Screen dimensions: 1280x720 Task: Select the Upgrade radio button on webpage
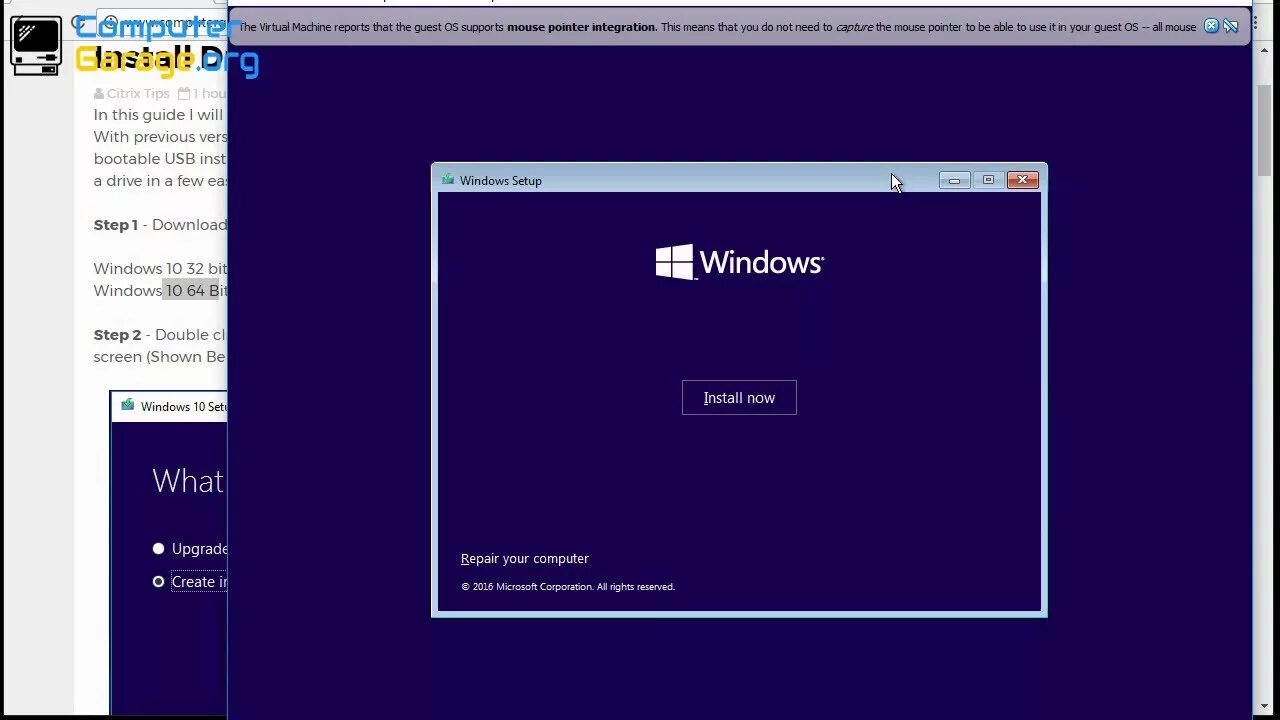pos(158,548)
